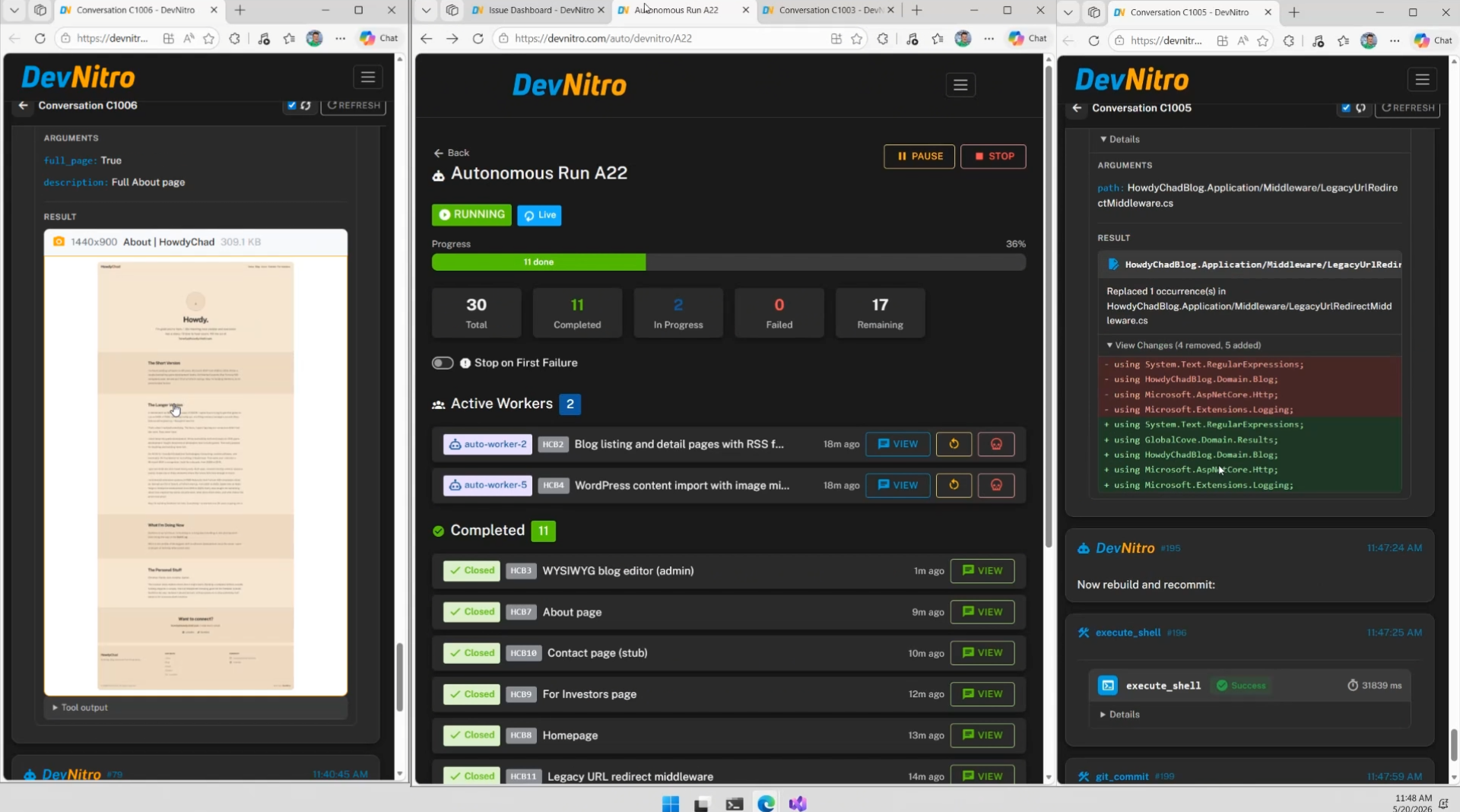Uncheck auto-refresh checkbox in Conversation C1006
Viewport: 1460px width, 812px height.
(x=292, y=105)
